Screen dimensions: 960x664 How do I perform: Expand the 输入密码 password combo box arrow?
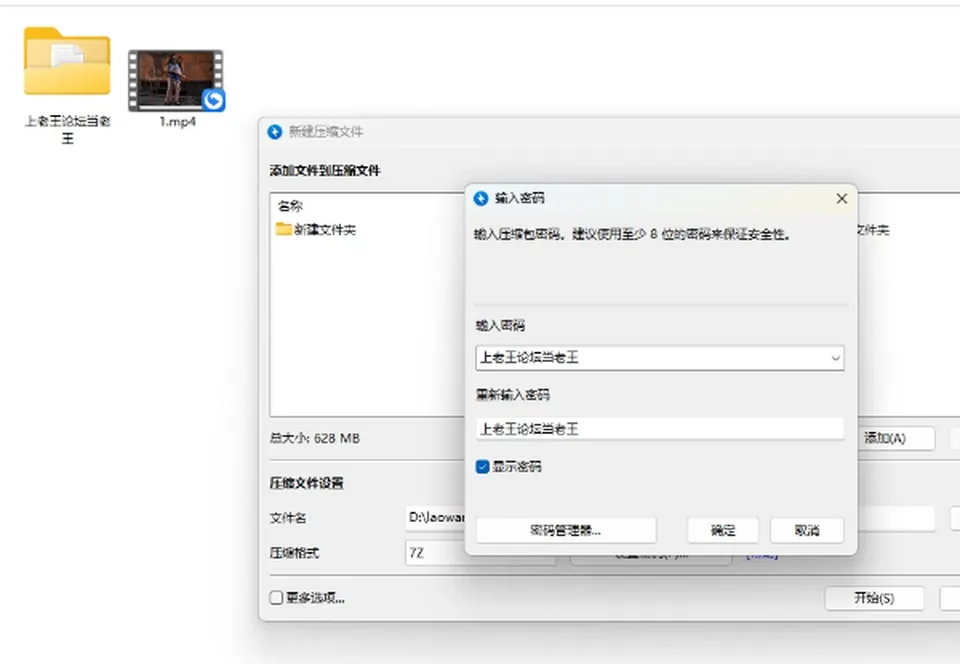tap(835, 358)
